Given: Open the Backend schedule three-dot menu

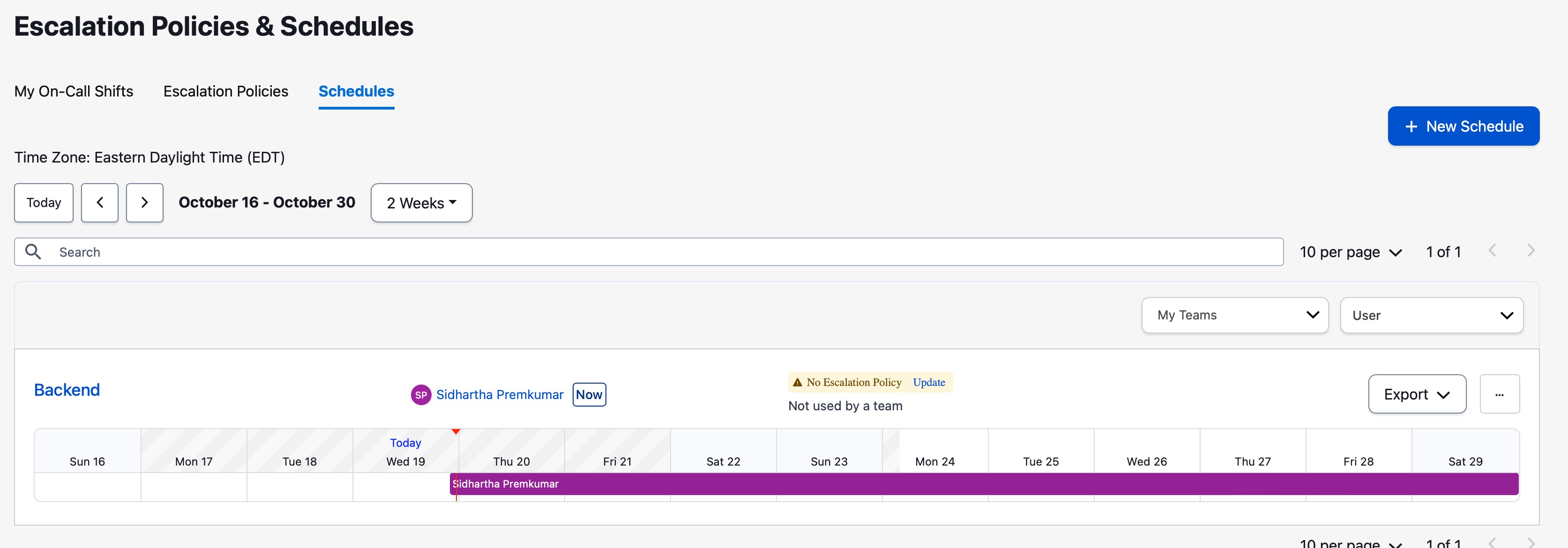Looking at the screenshot, I should tap(1499, 394).
